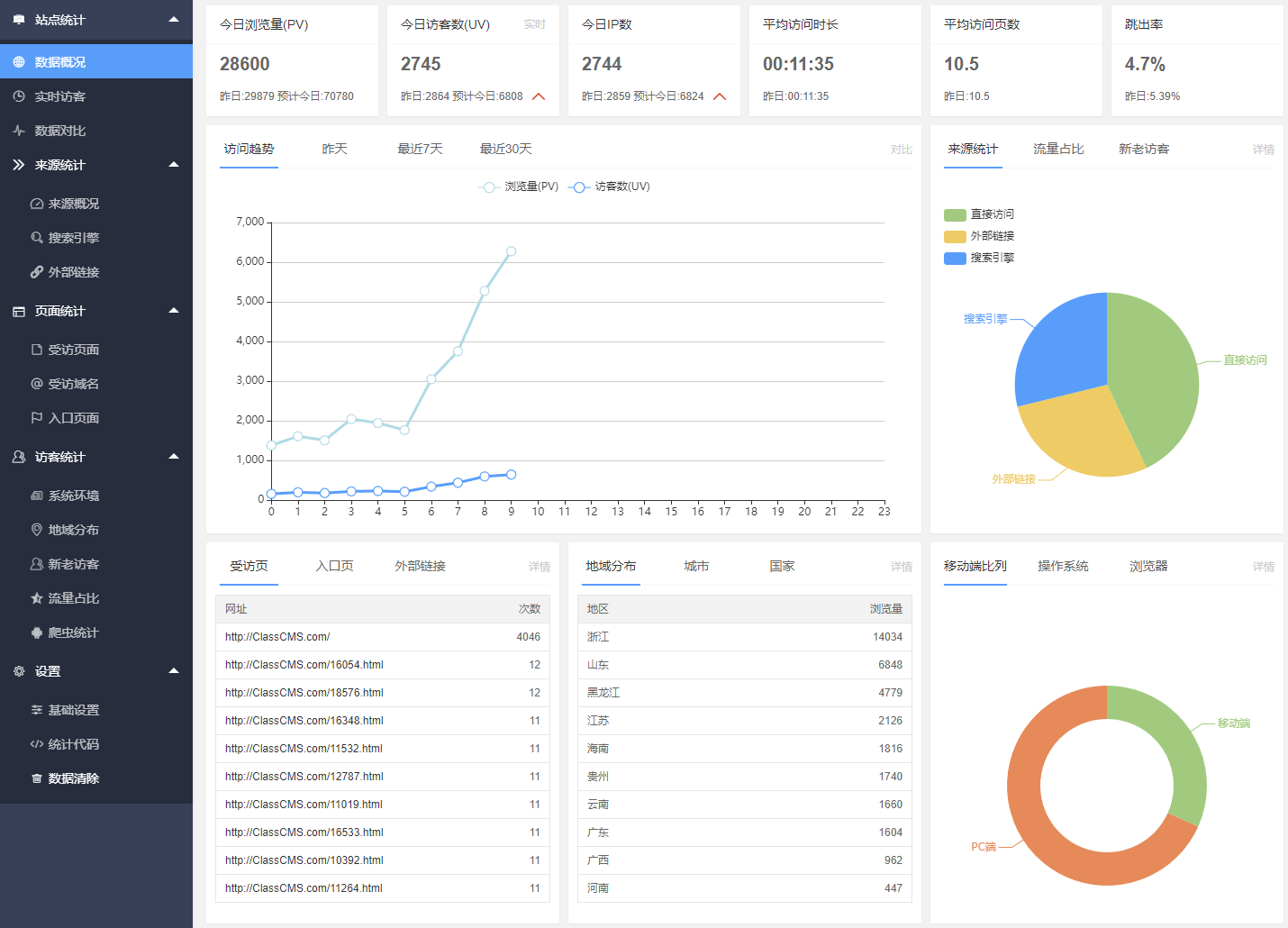
Task: Click the 搜索引擎 magnifier icon in sidebar
Action: click(x=37, y=237)
